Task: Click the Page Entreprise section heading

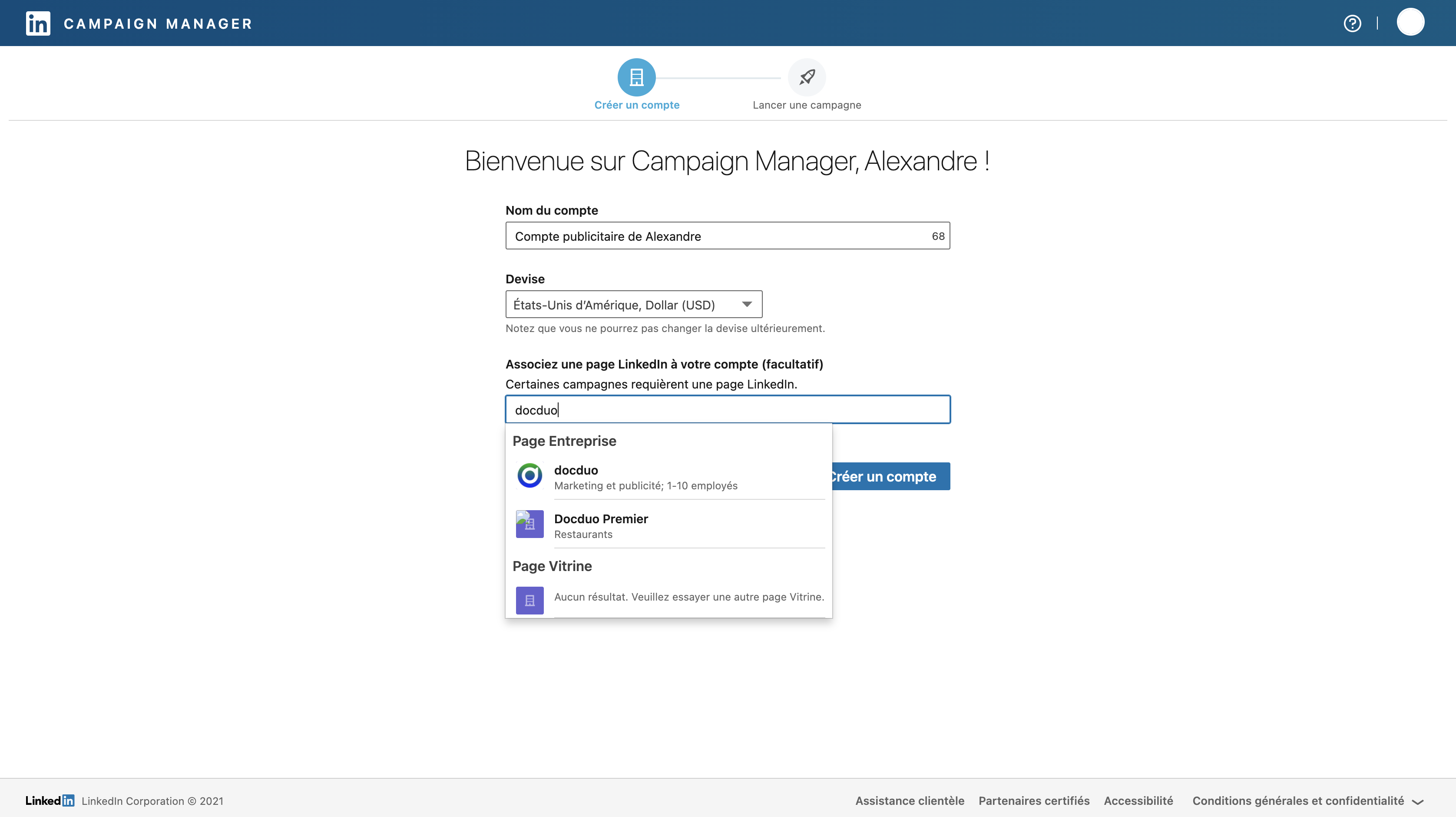Action: [x=564, y=441]
